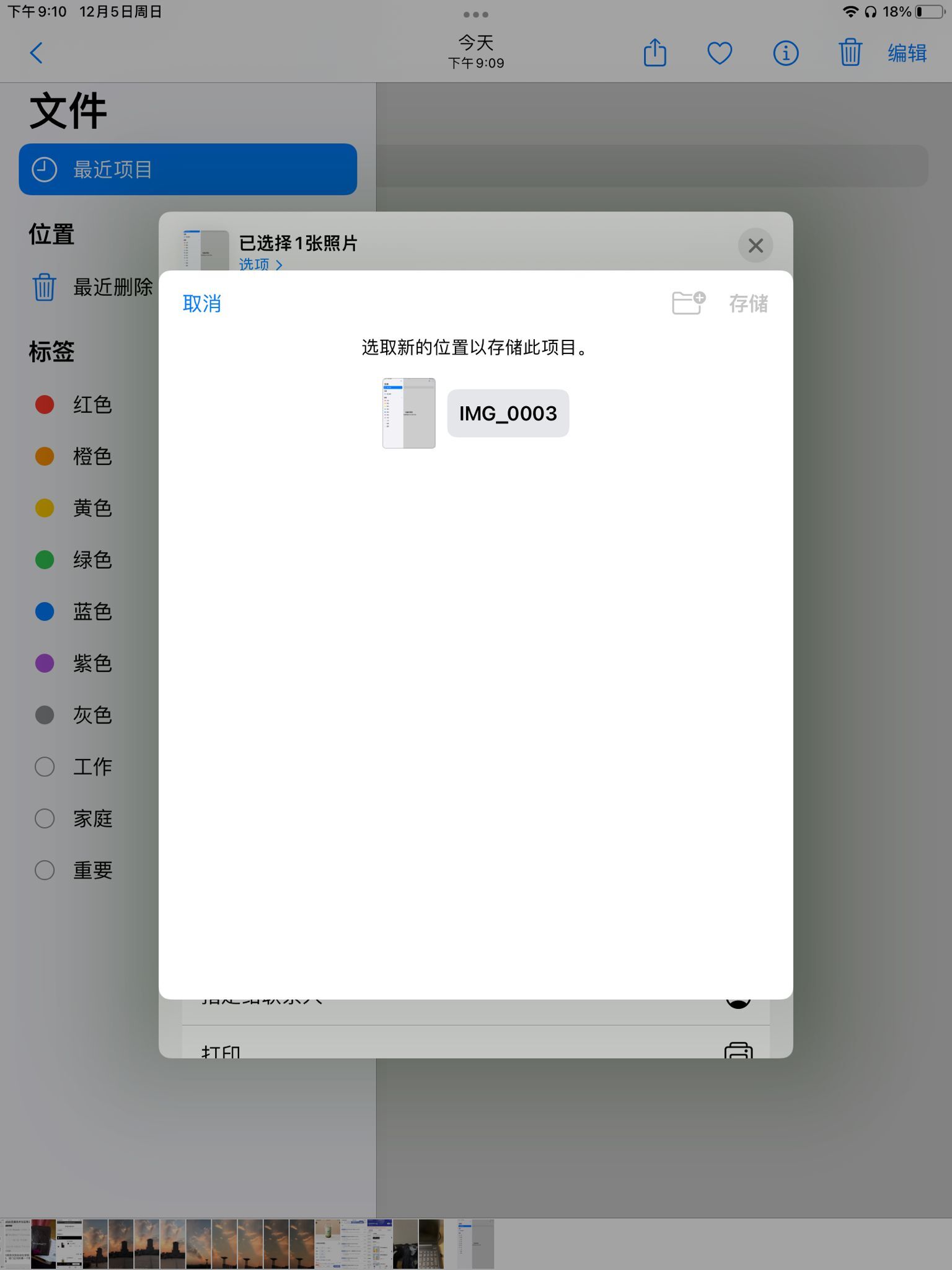This screenshot has width=952, height=1270.
Task: Close the share sheet with the X button
Action: click(756, 246)
